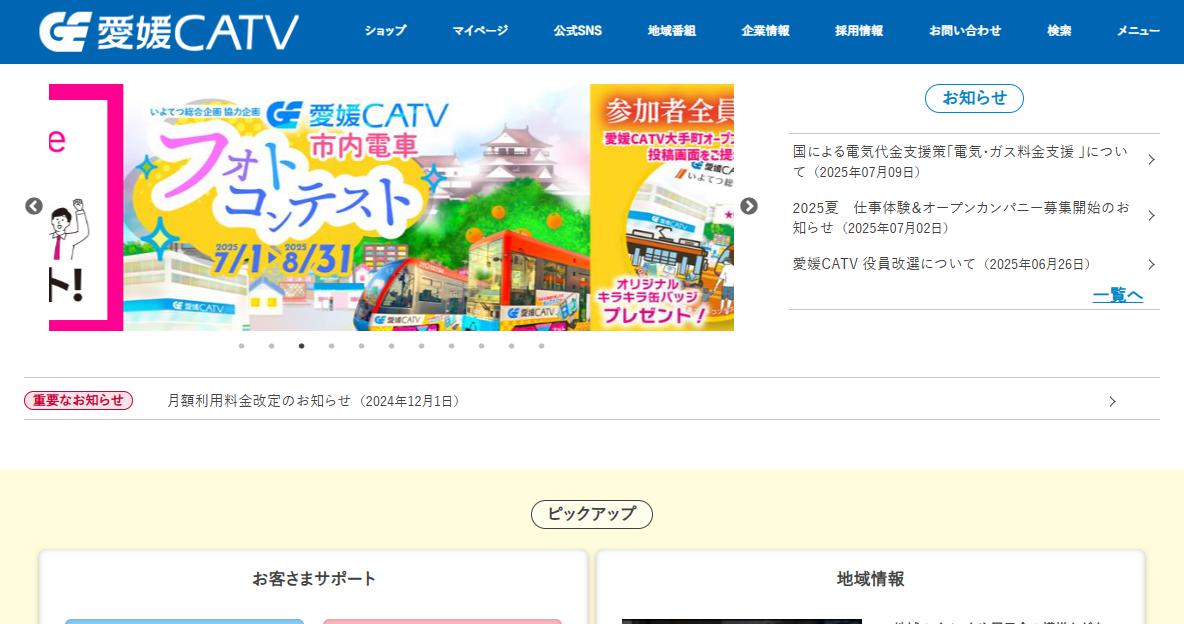The width and height of the screenshot is (1184, 624).
Task: Click the 愛媛CATV logo in the header
Action: coord(169,32)
